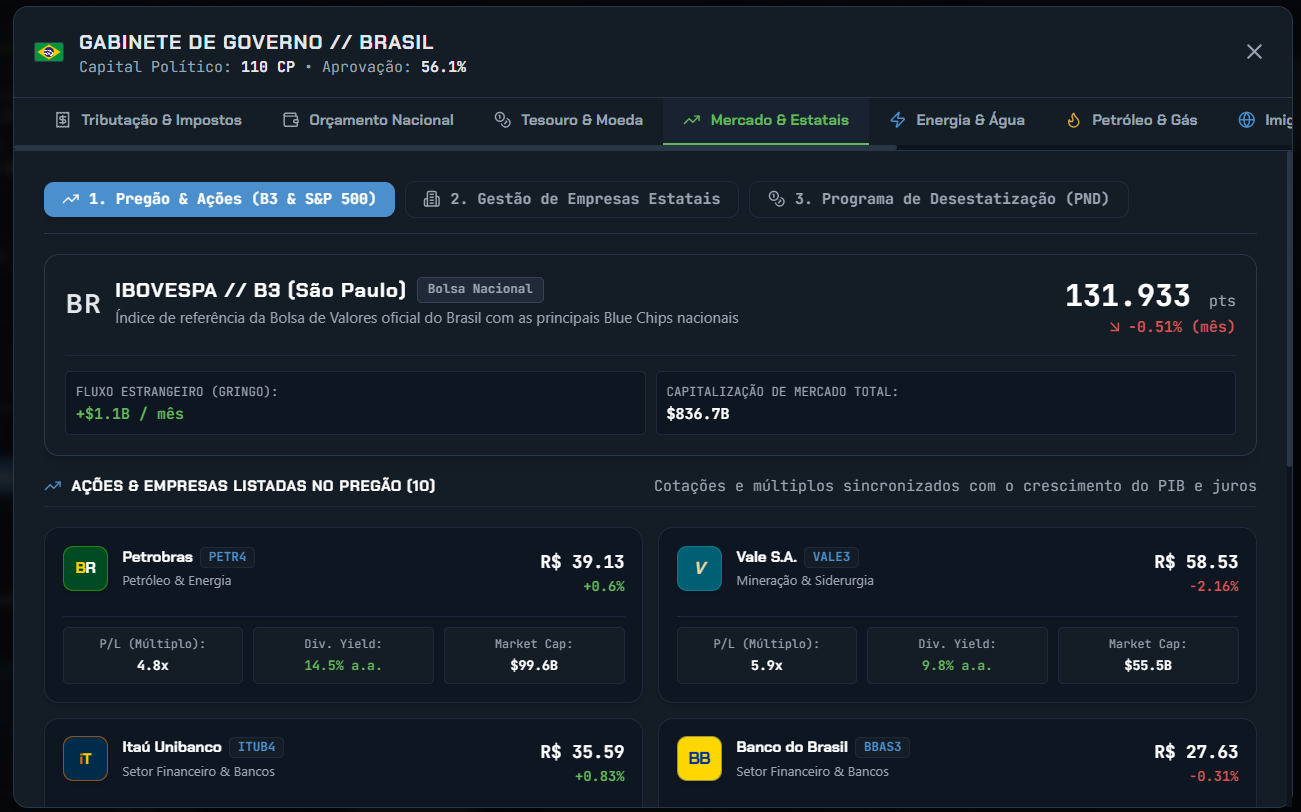Click the Aprovação 56.1% value

[443, 67]
